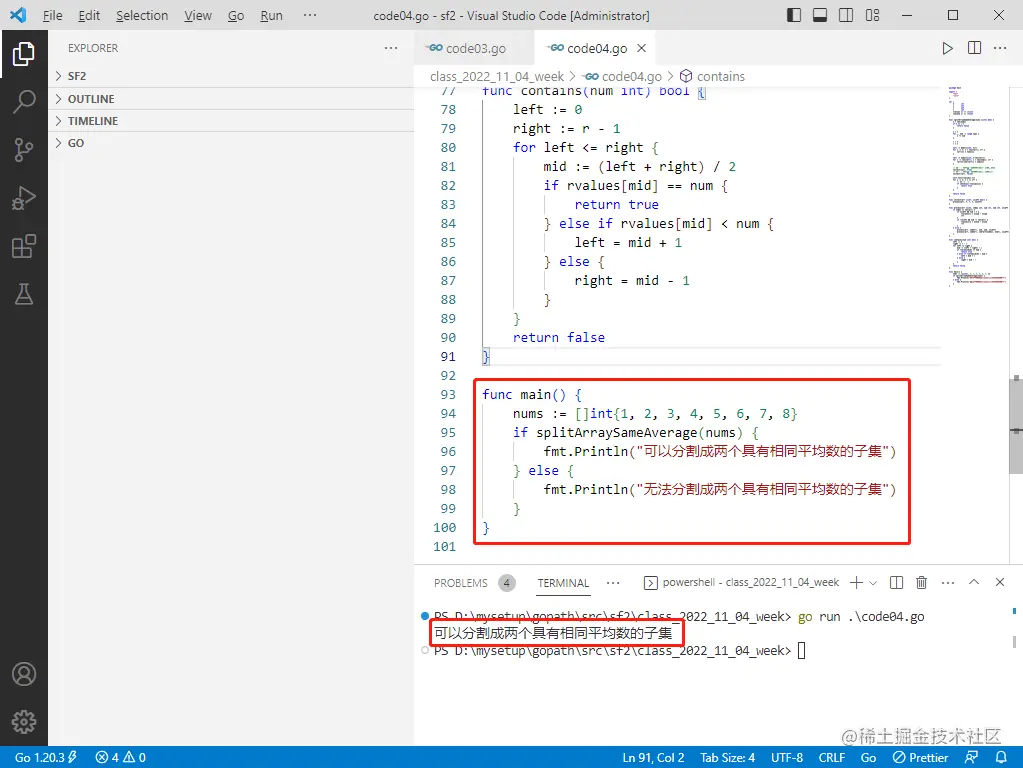Open editor More Actions menu
Viewport: 1023px width, 768px height.
(x=1000, y=48)
